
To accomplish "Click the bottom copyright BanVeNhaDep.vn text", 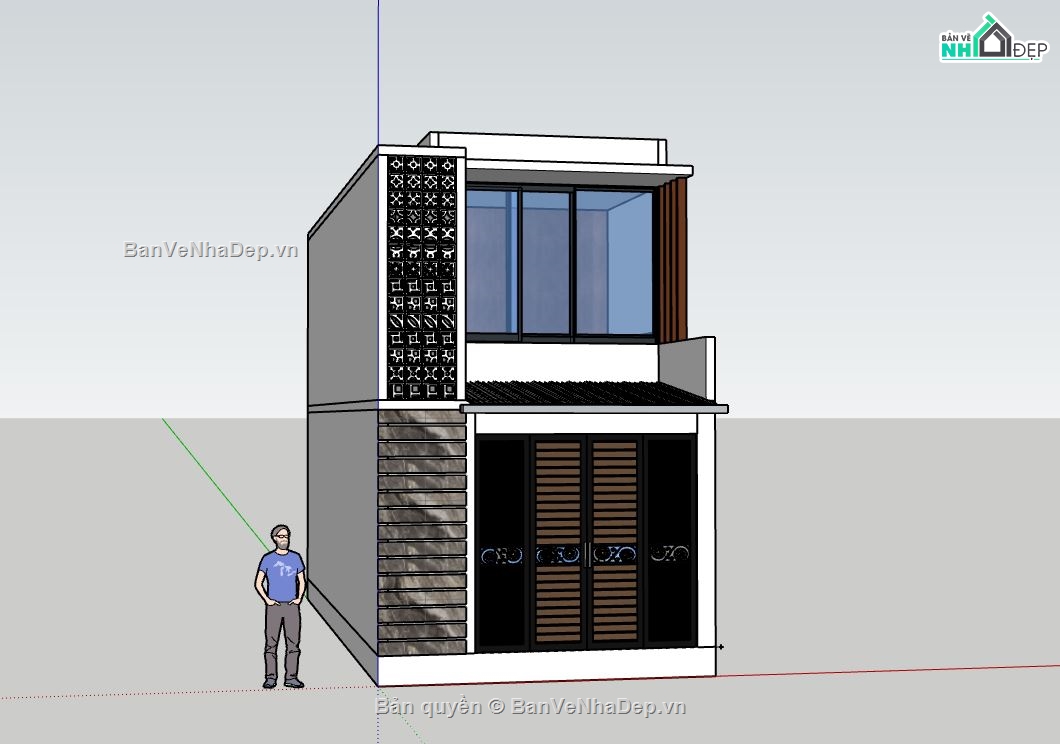I will tap(531, 707).
